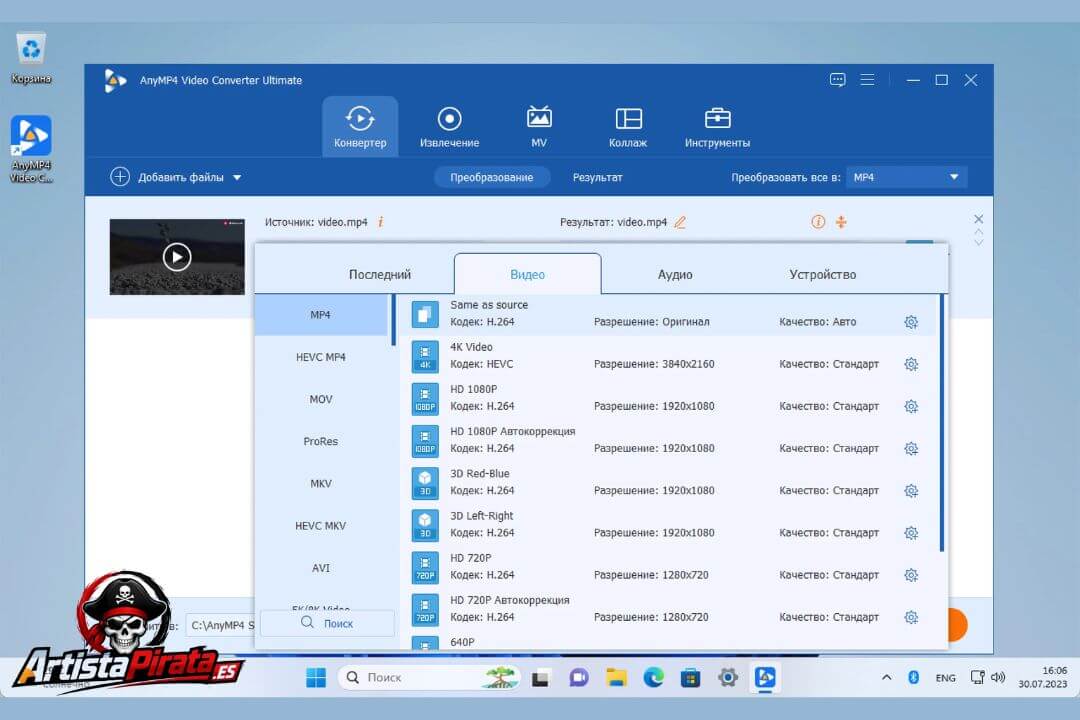Open the Устройство format tab

point(822,274)
